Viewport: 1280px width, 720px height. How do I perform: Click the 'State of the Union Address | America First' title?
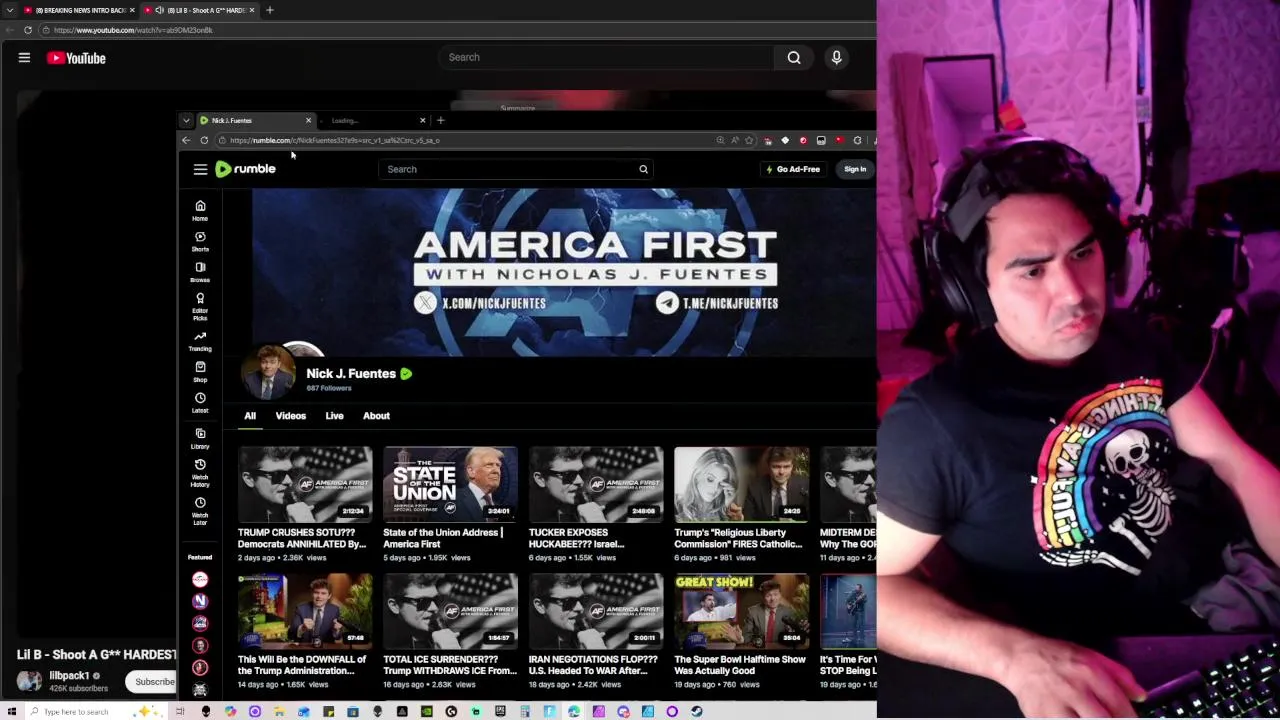click(443, 538)
